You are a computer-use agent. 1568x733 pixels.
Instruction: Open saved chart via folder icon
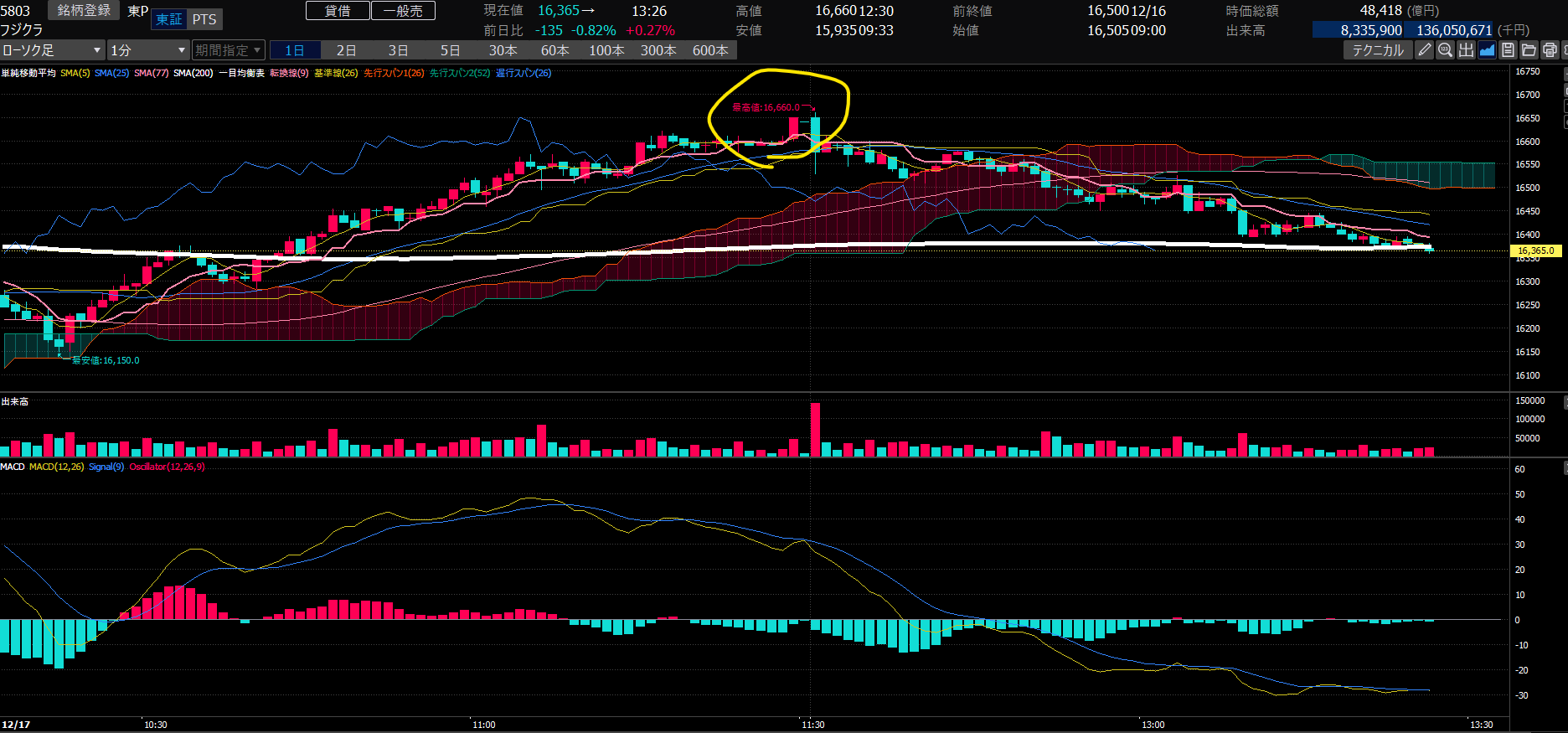(1529, 50)
